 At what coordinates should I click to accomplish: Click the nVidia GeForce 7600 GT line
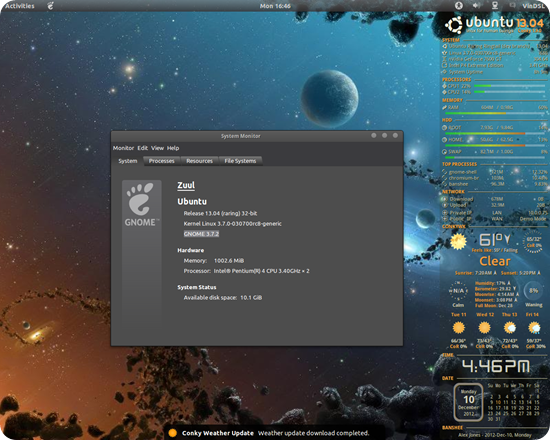pyautogui.click(x=495, y=59)
